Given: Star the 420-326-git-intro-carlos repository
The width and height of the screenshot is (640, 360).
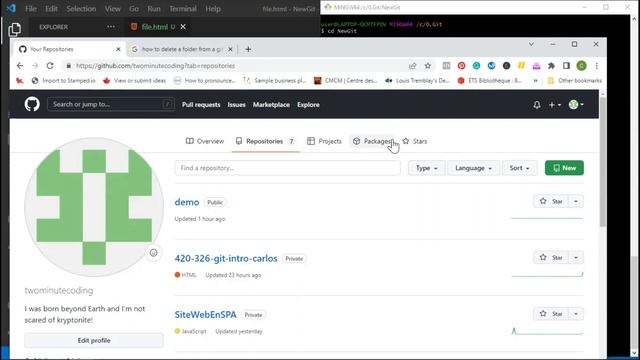Looking at the screenshot, I should [551, 258].
